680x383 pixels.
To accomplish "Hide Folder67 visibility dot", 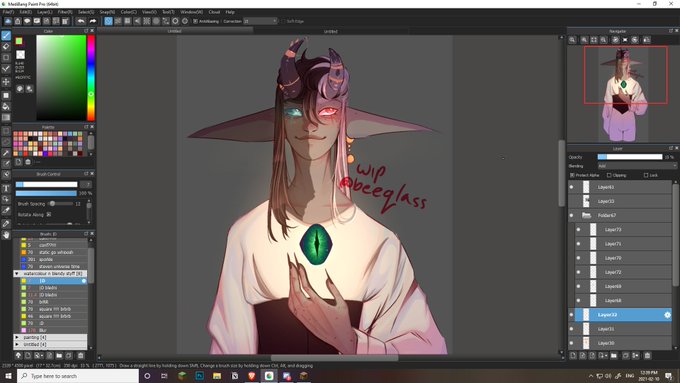I will pos(571,215).
